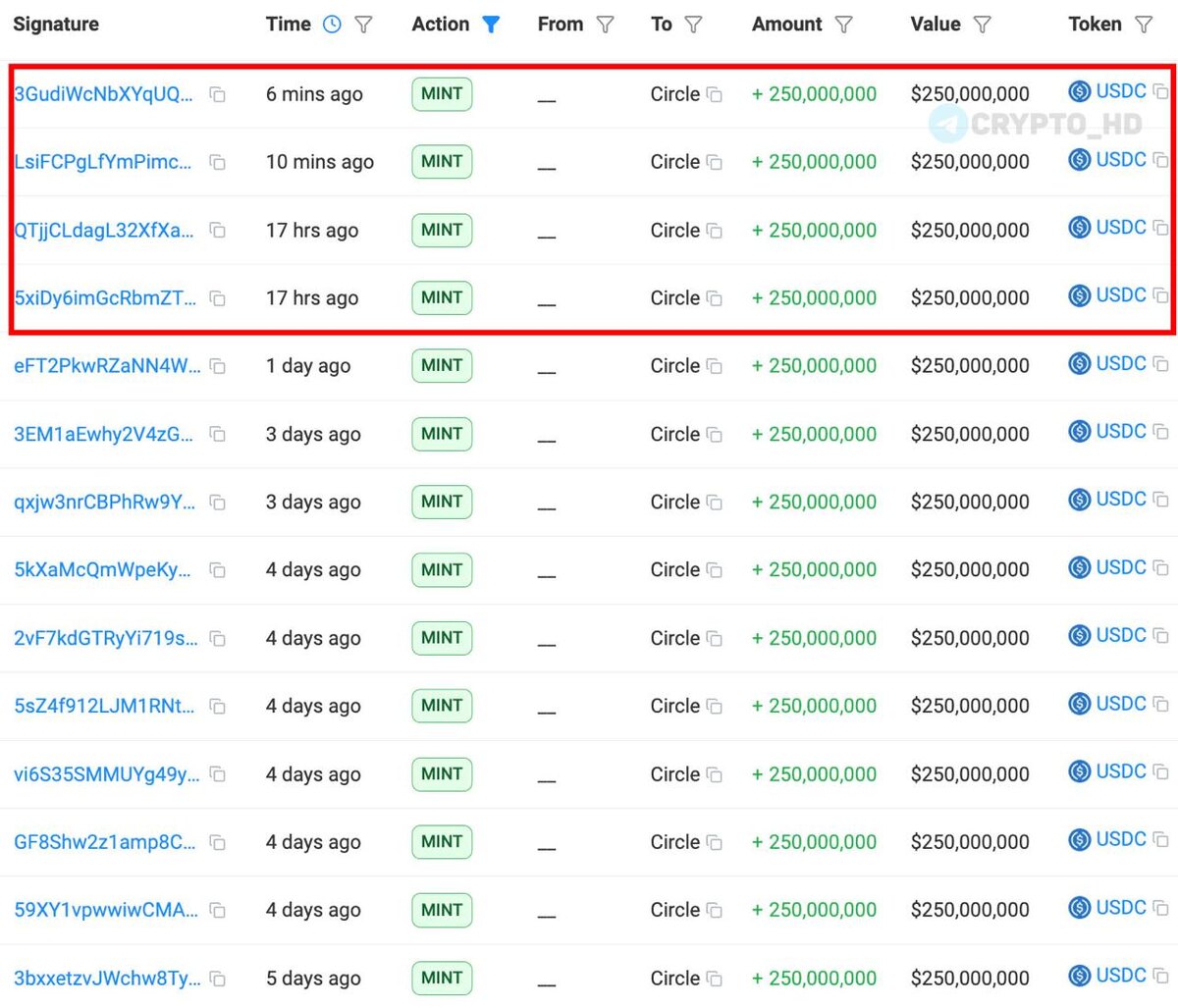Copy the vi6S35SMMUYg49y signature

(x=218, y=774)
